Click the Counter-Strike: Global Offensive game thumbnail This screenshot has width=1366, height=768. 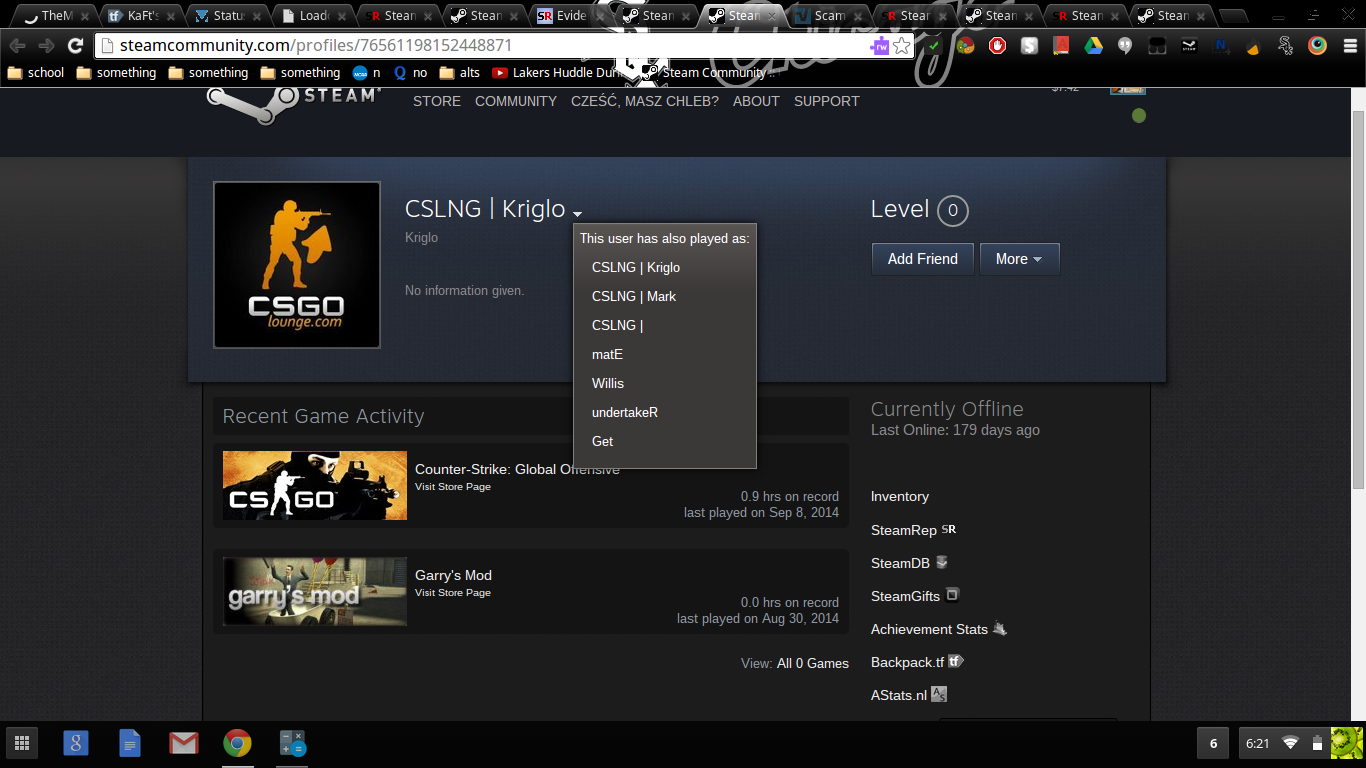[314, 485]
